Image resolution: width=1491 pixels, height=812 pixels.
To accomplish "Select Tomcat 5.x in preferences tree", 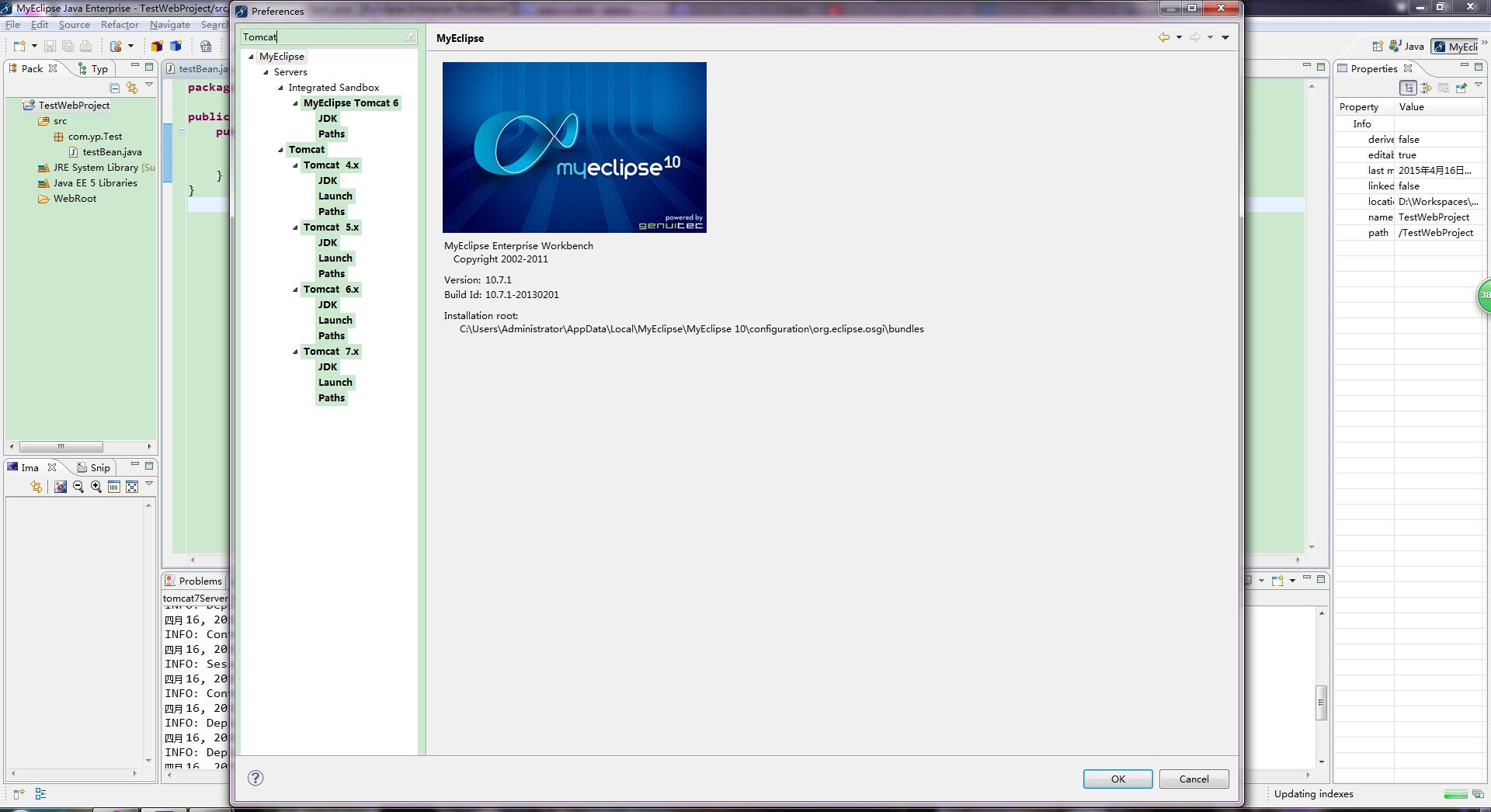I will [331, 227].
